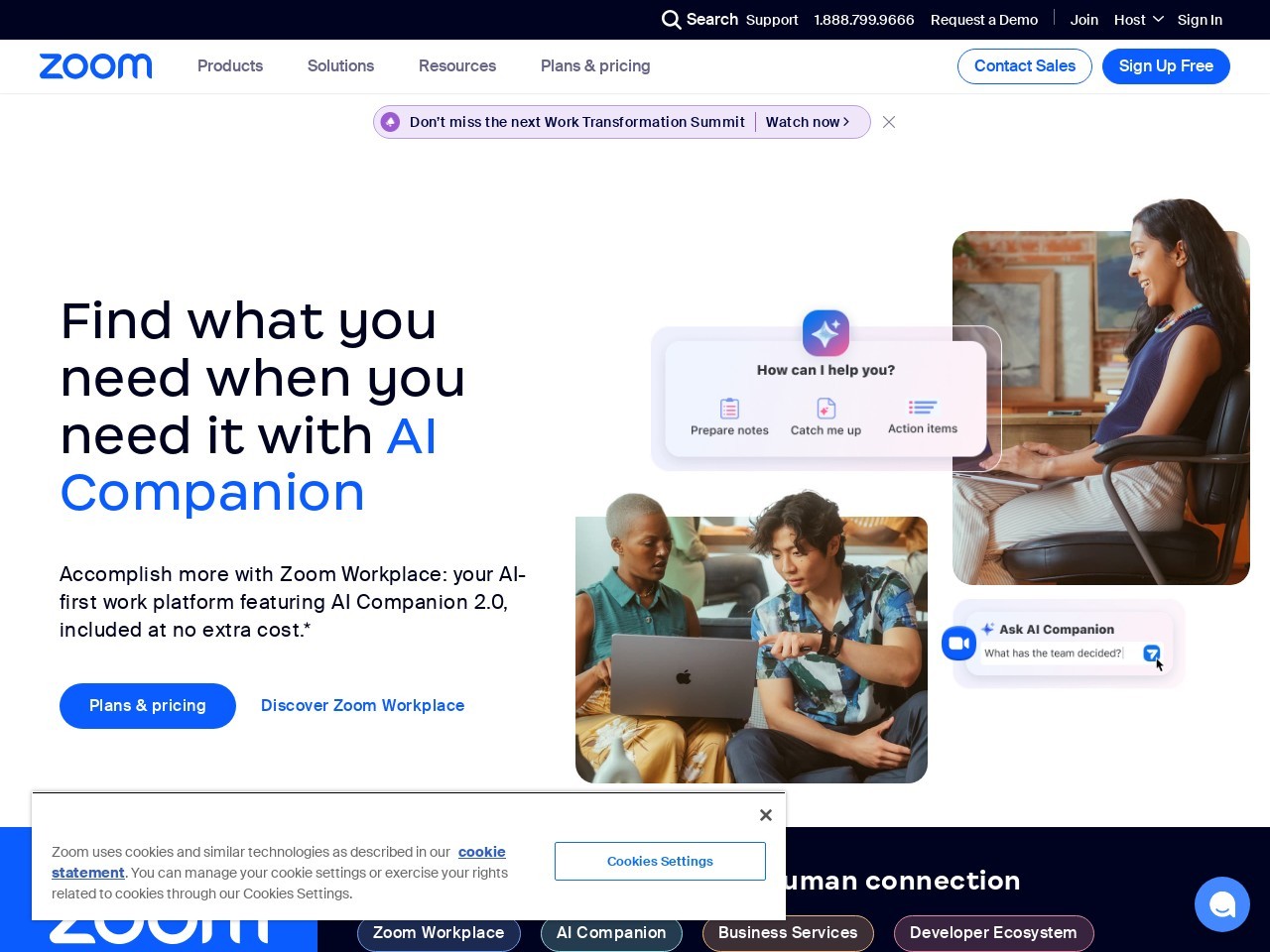This screenshot has width=1270, height=952.
Task: Click the Search magnifier icon
Action: point(672,20)
